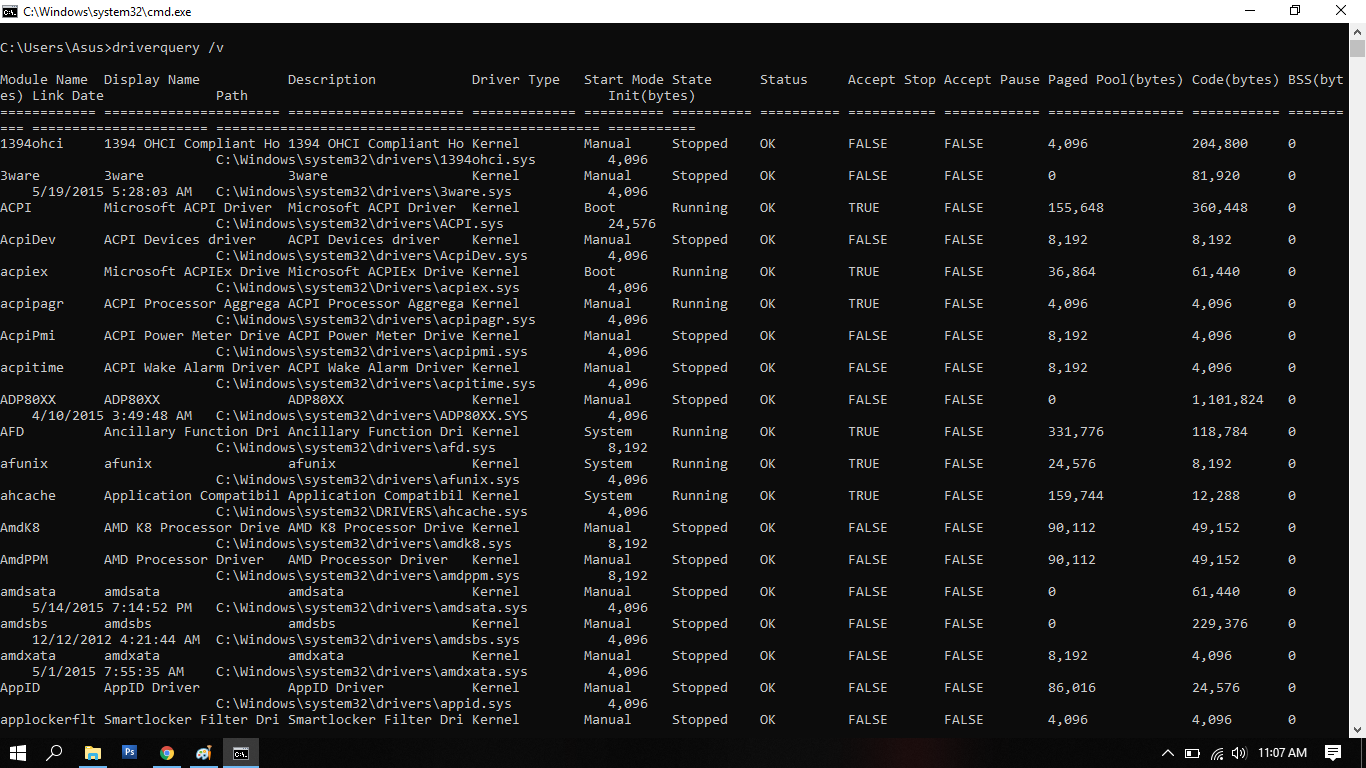Image resolution: width=1366 pixels, height=768 pixels.
Task: Select the ACPI driver entry text
Action: click(x=14, y=207)
